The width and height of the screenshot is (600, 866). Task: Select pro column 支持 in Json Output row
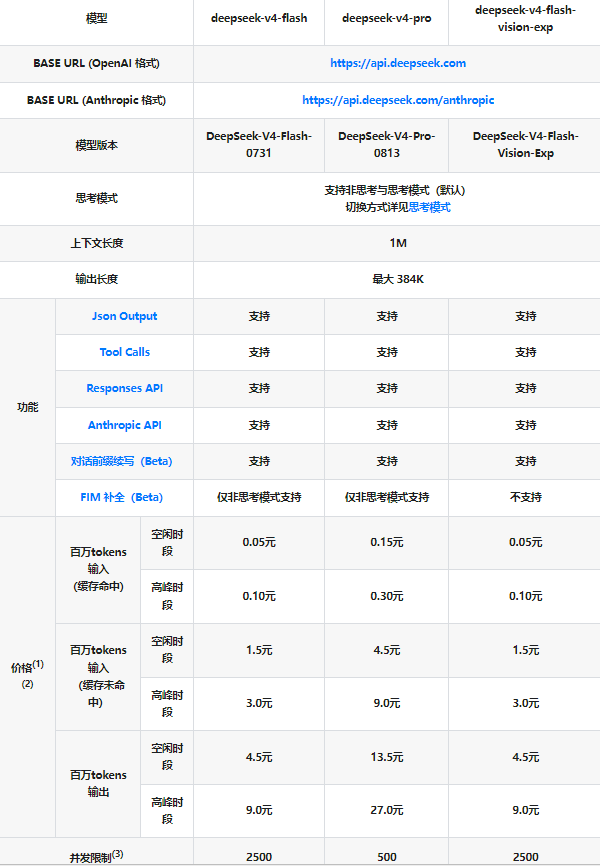[x=387, y=316]
